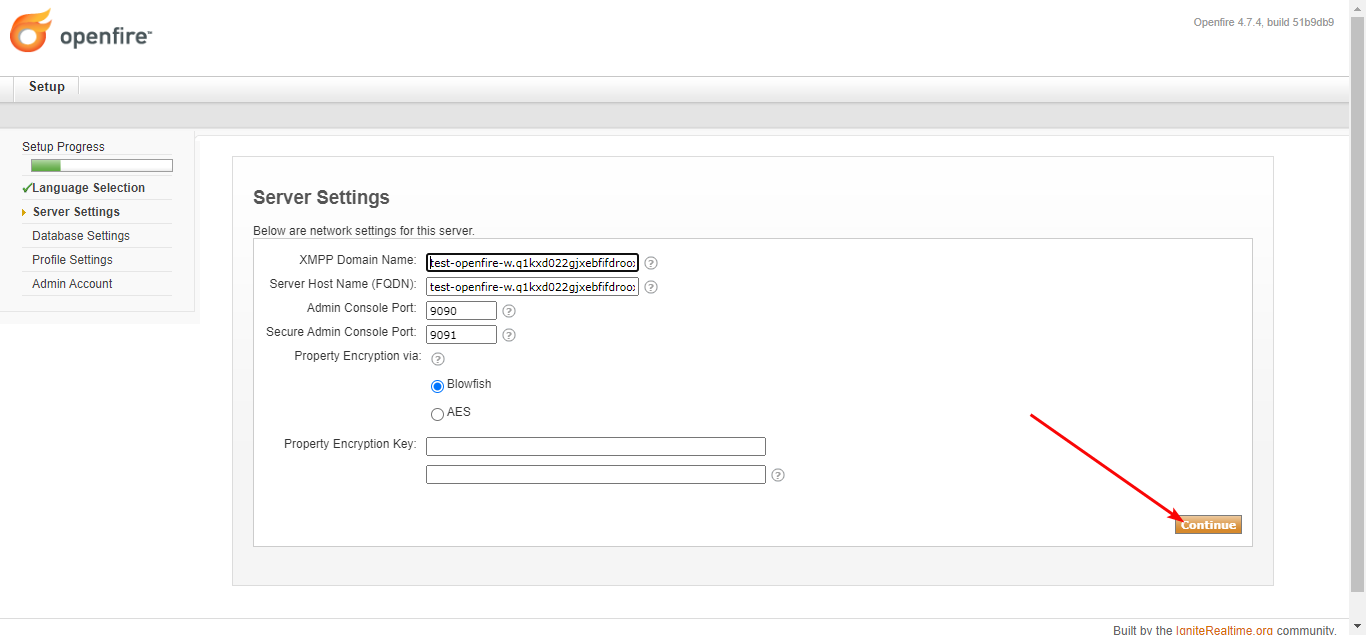Click the Server Settings heading
Screen dimensions: 1366x635
[x=321, y=197]
